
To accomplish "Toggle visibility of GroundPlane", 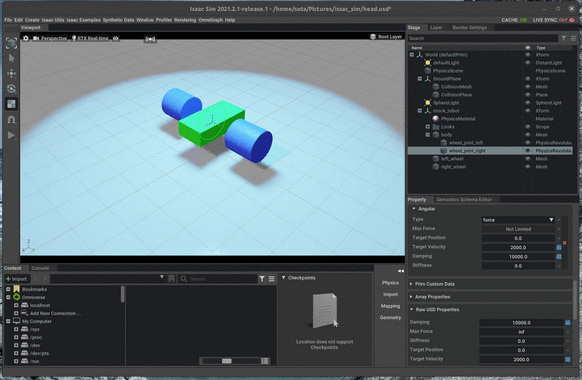I will (527, 79).
